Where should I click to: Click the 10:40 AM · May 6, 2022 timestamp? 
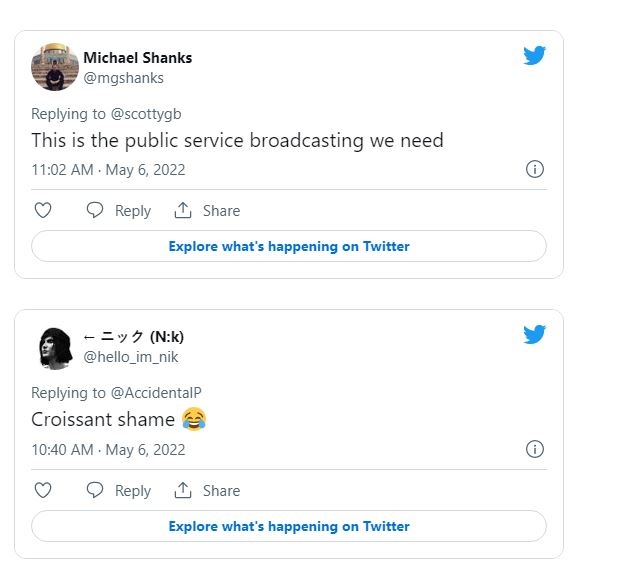[x=108, y=450]
